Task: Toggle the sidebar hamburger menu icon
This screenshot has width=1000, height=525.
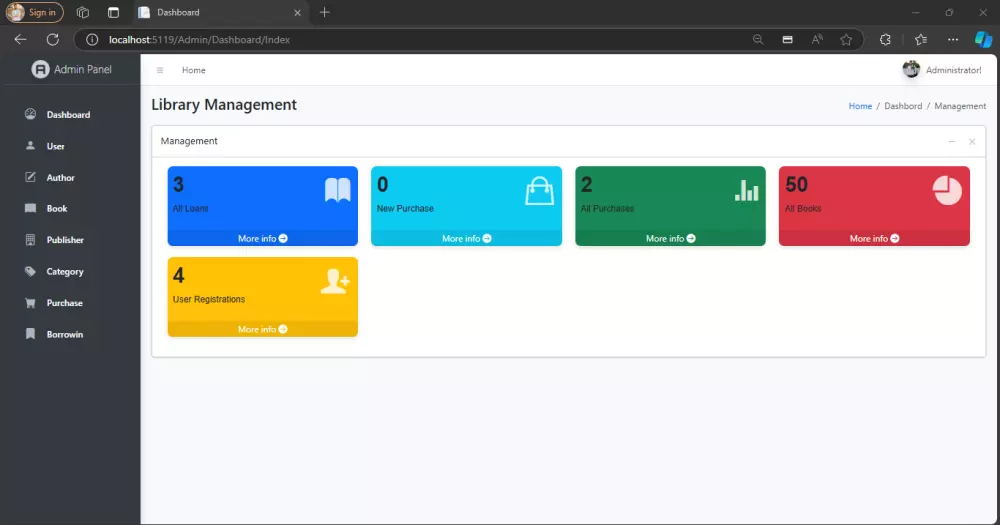Action: [x=160, y=70]
